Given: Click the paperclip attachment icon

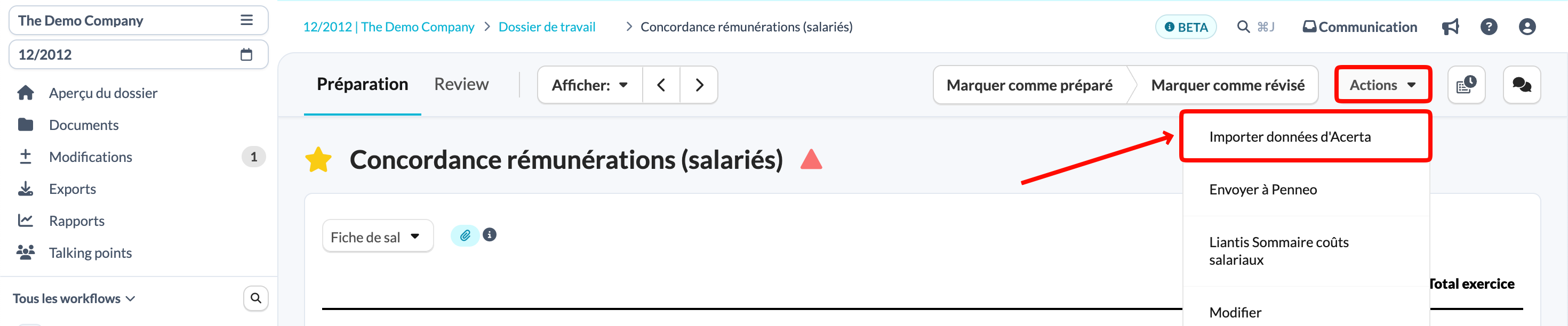Looking at the screenshot, I should click(x=465, y=235).
